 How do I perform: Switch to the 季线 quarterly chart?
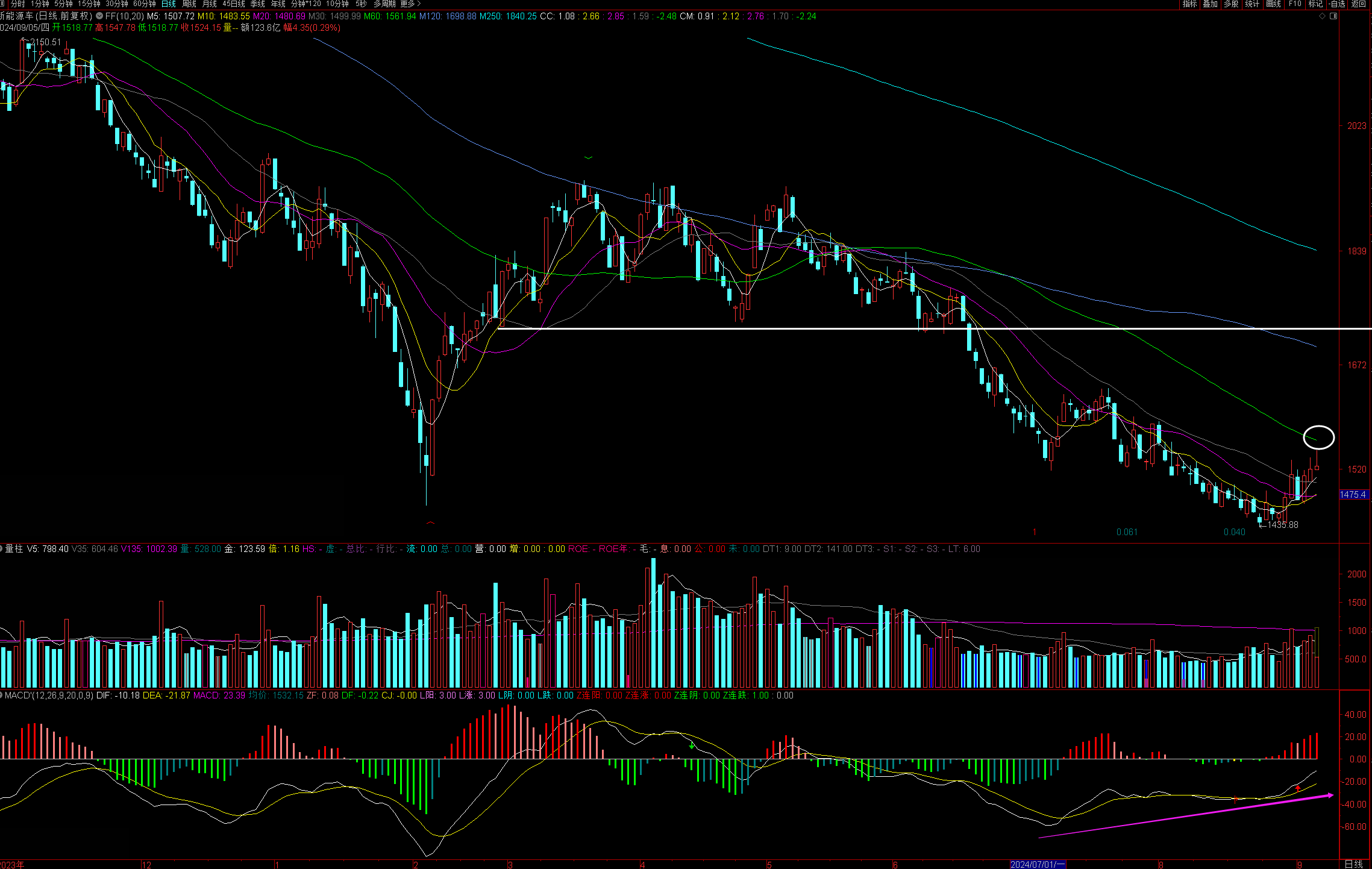coord(258,4)
